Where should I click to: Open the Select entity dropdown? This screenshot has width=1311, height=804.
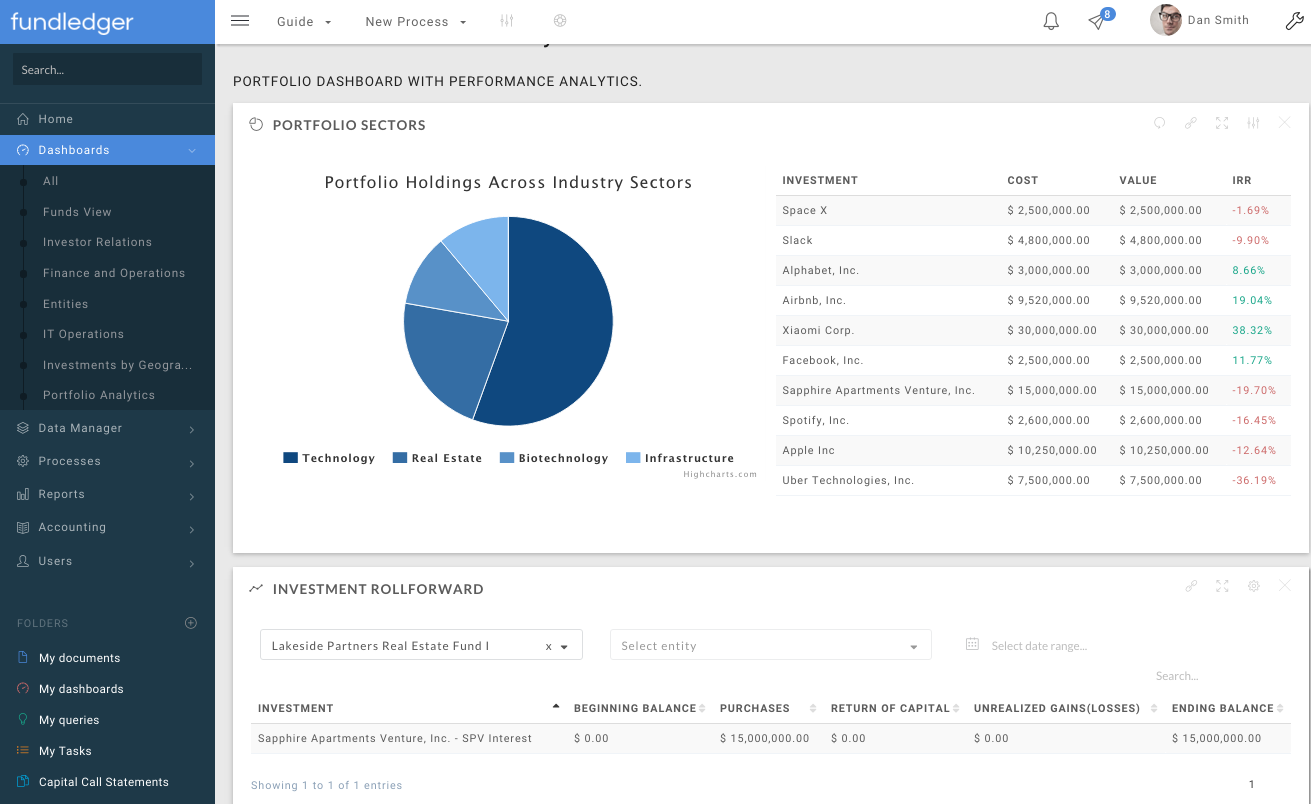770,645
